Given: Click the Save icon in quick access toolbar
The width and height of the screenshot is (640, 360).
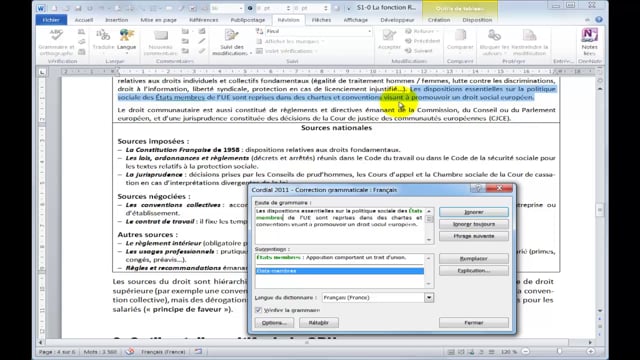Looking at the screenshot, I should pos(78,8).
